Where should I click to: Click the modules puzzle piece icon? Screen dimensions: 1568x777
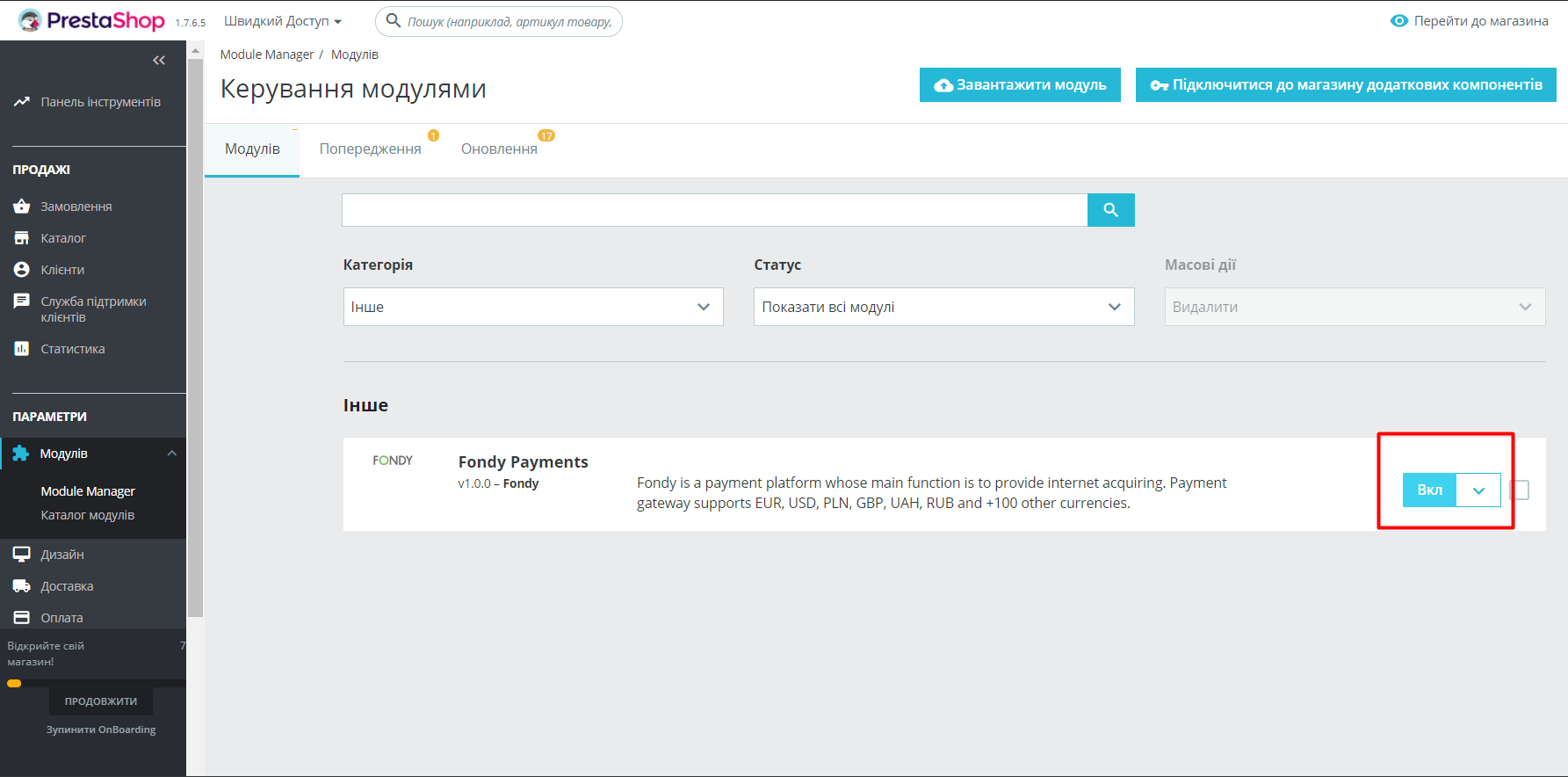click(x=21, y=454)
